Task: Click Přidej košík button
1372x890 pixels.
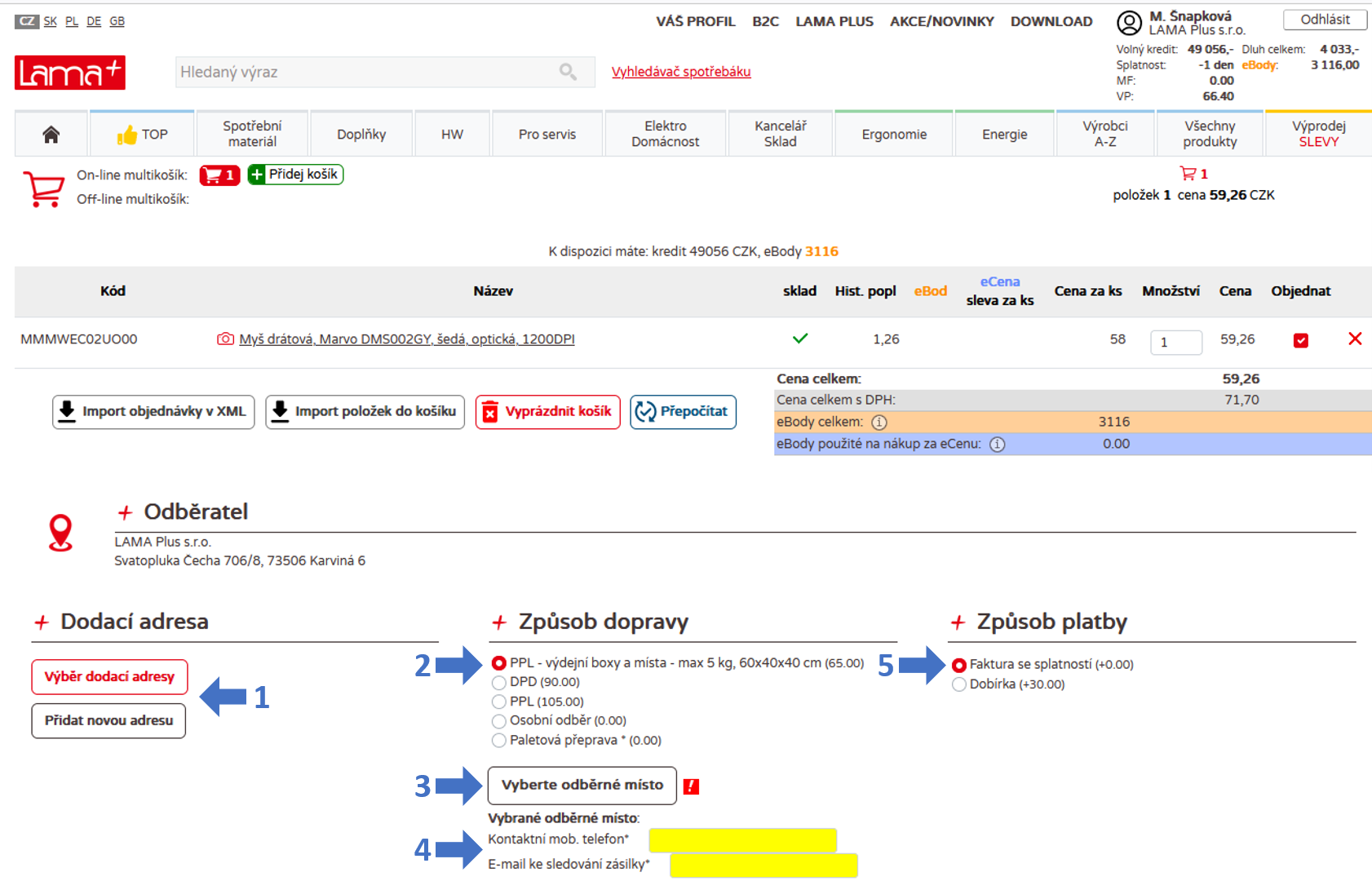Action: coord(295,175)
